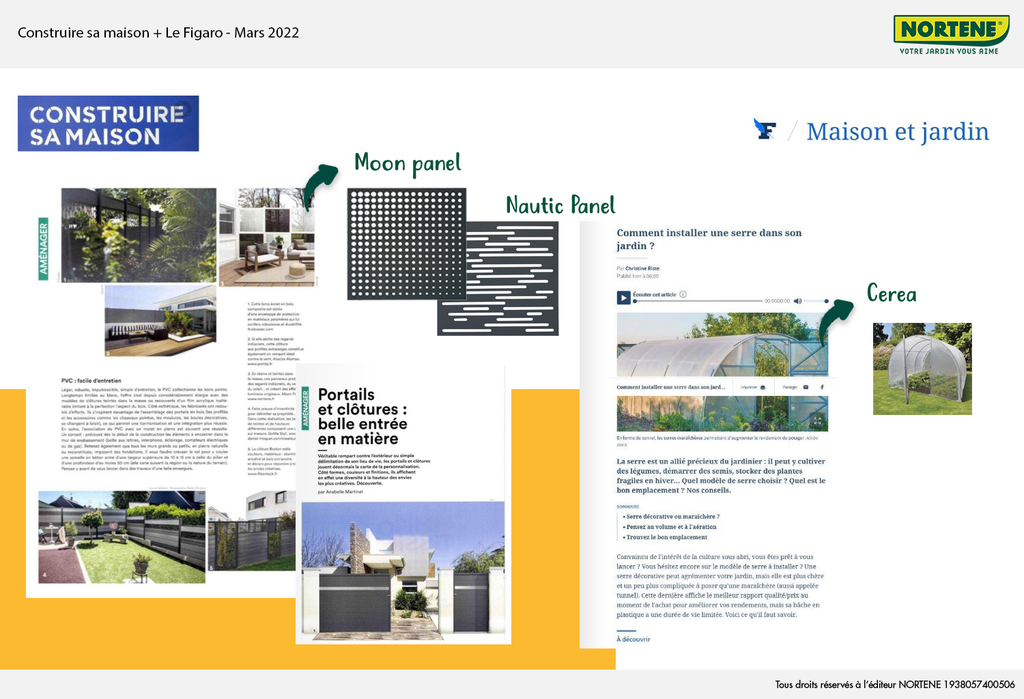
Task: Select the Moon panel dotted thumbnail
Action: (x=406, y=244)
